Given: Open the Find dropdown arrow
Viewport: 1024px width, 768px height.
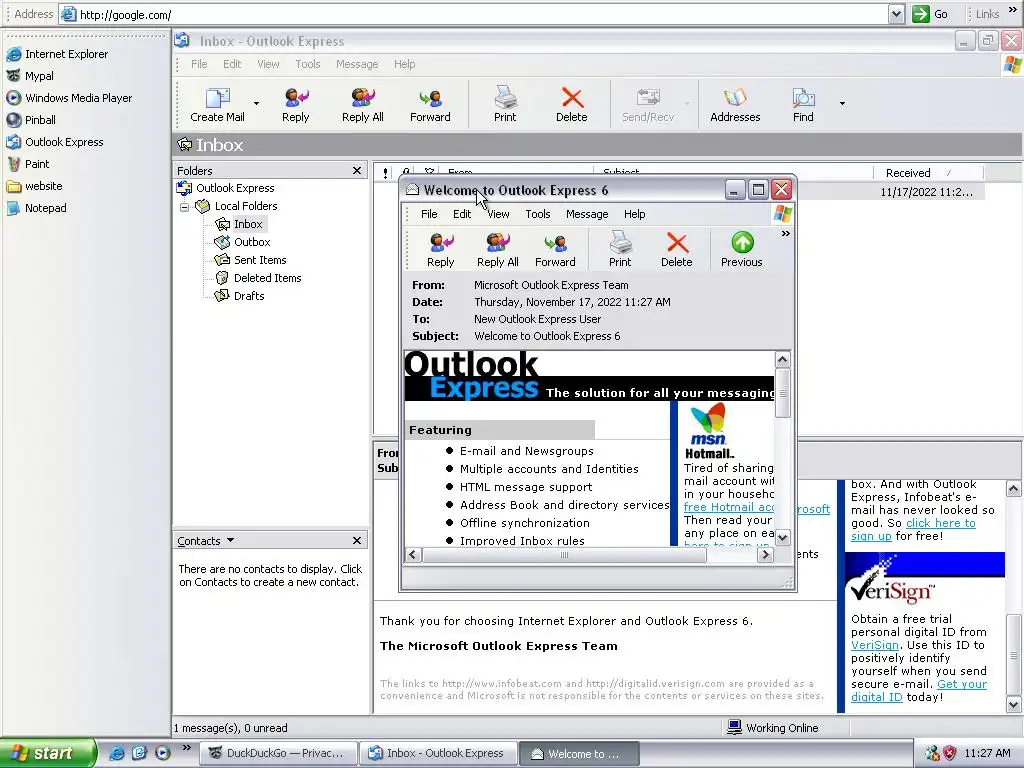Looking at the screenshot, I should (x=842, y=103).
